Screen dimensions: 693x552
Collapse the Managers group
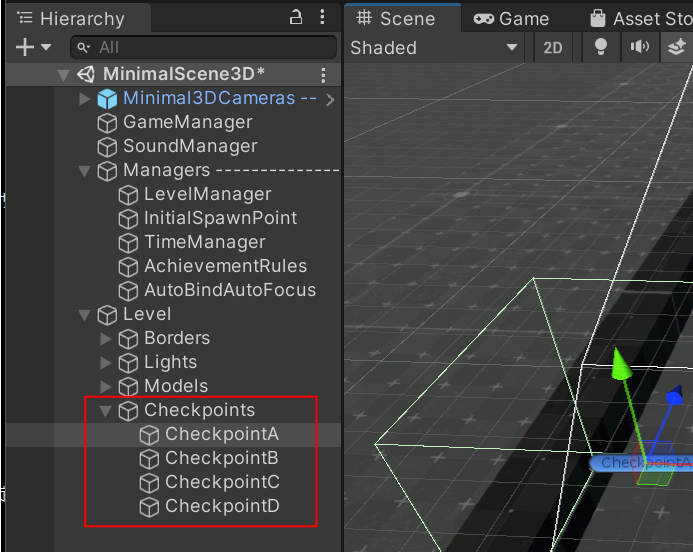84,171
